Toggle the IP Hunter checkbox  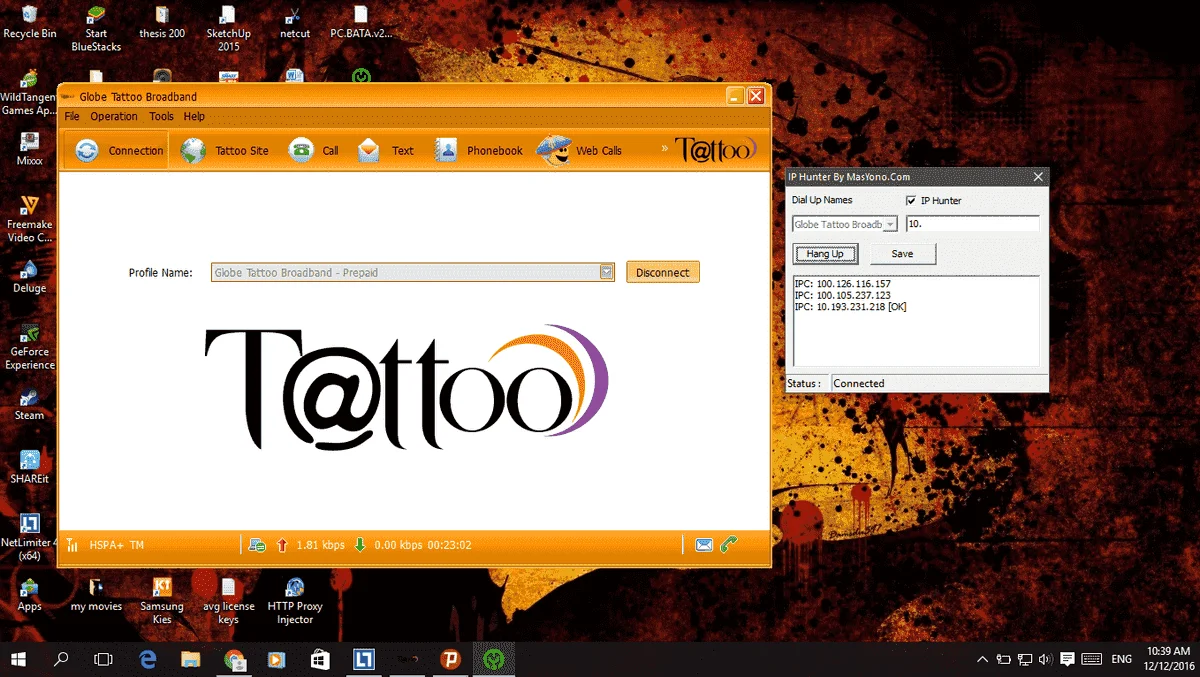[910, 201]
